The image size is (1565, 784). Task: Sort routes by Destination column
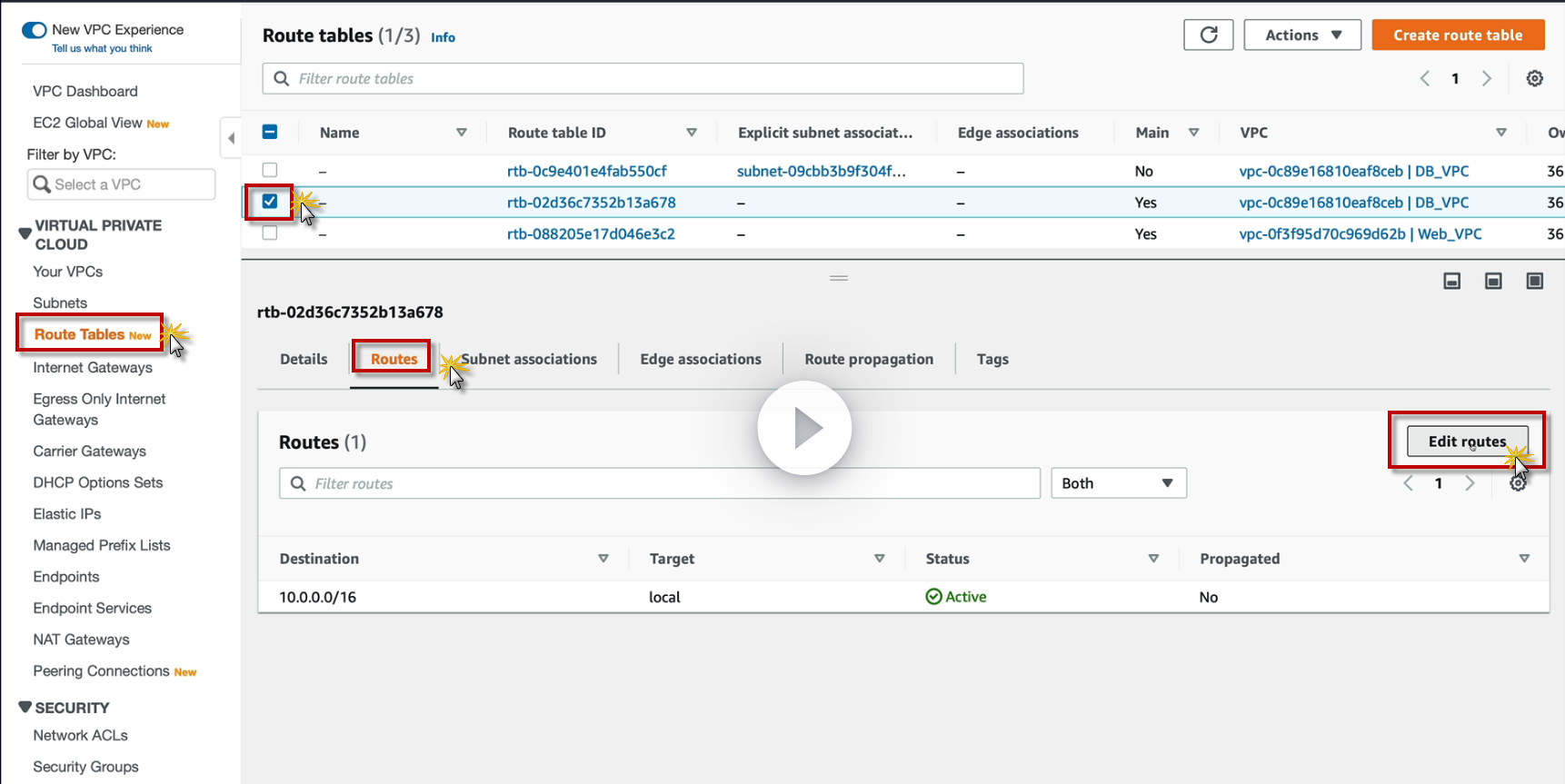(603, 559)
